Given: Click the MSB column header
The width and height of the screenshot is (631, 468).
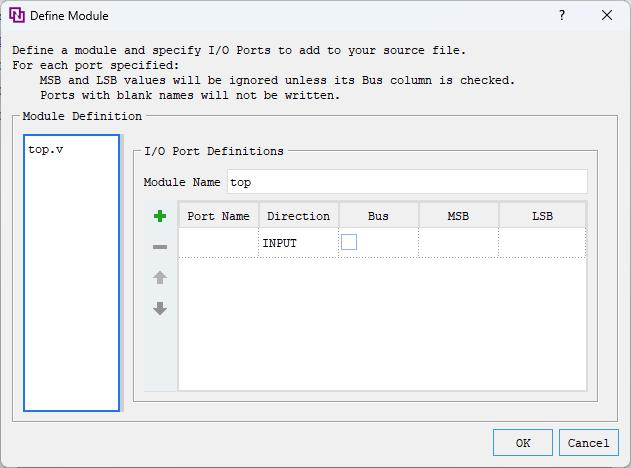Looking at the screenshot, I should [458, 216].
